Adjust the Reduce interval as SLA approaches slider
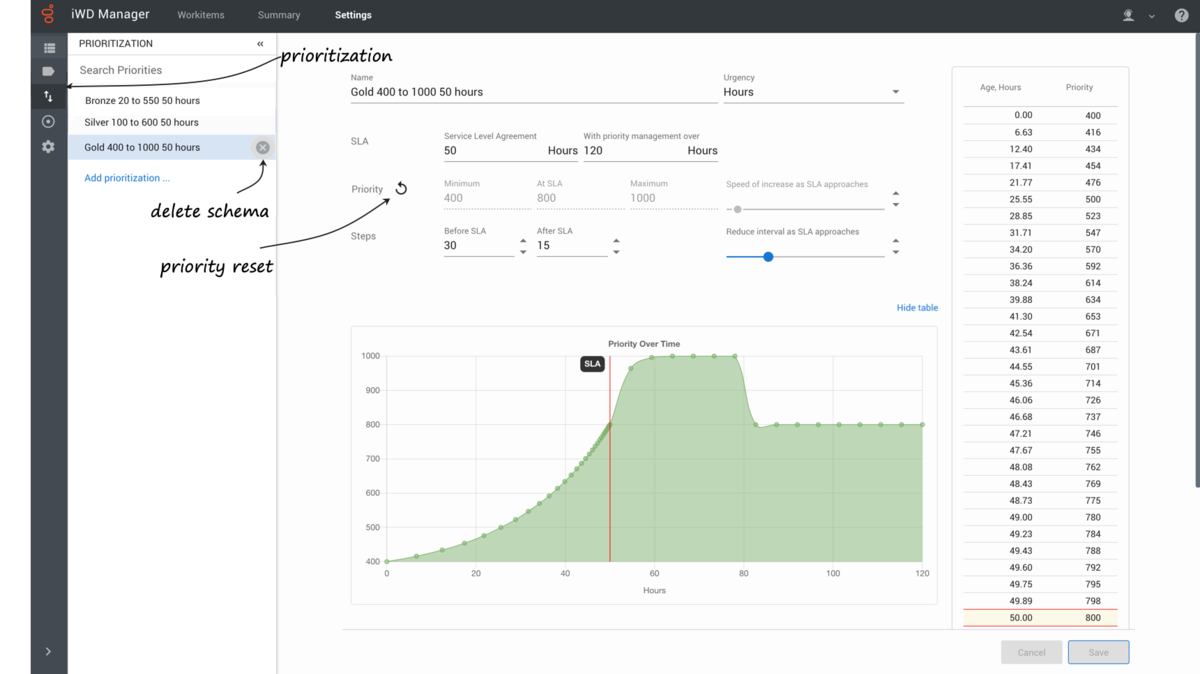Image resolution: width=1200 pixels, height=674 pixels. coord(768,257)
